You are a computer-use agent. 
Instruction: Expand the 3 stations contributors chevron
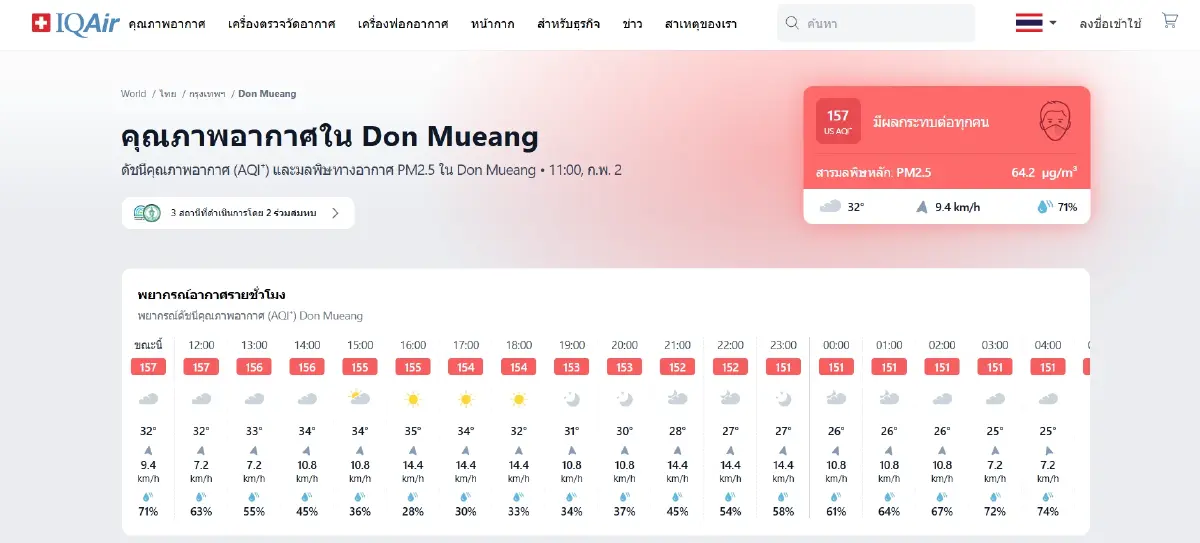tap(336, 212)
